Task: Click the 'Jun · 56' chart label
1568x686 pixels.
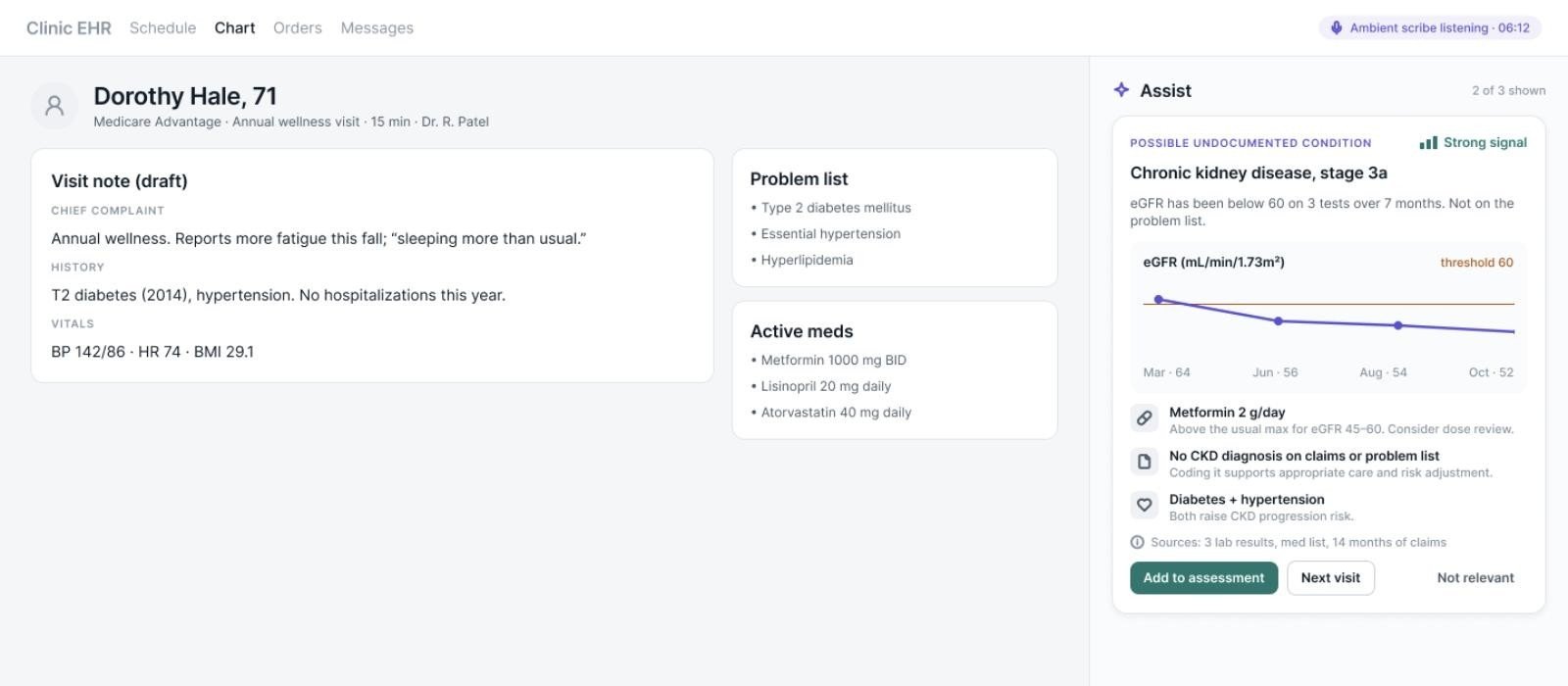Action: pos(1275,372)
